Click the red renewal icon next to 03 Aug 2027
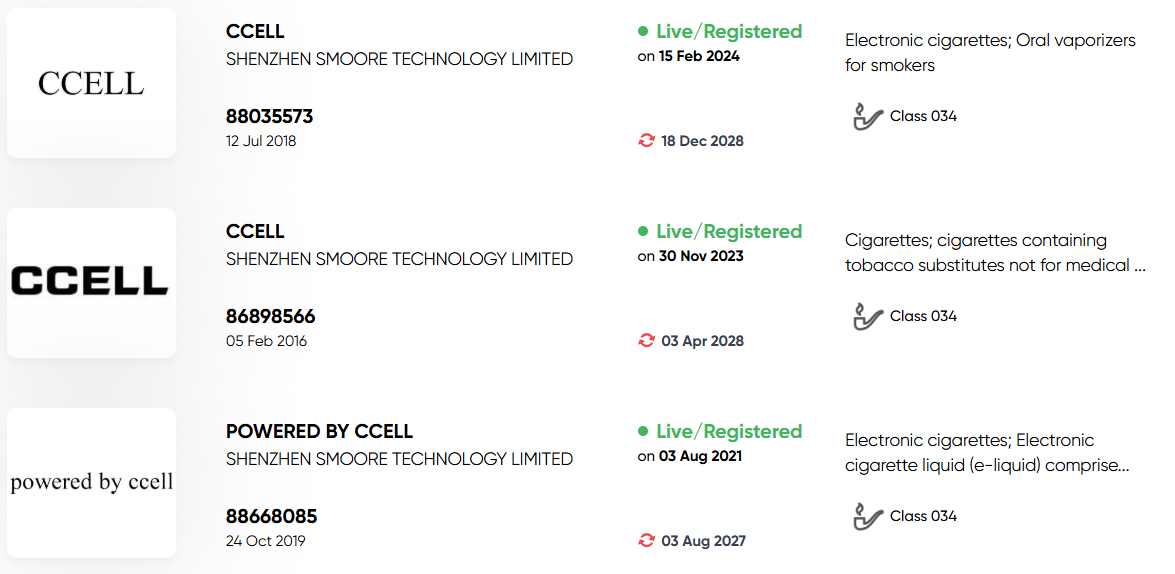The width and height of the screenshot is (1175, 574). (646, 540)
